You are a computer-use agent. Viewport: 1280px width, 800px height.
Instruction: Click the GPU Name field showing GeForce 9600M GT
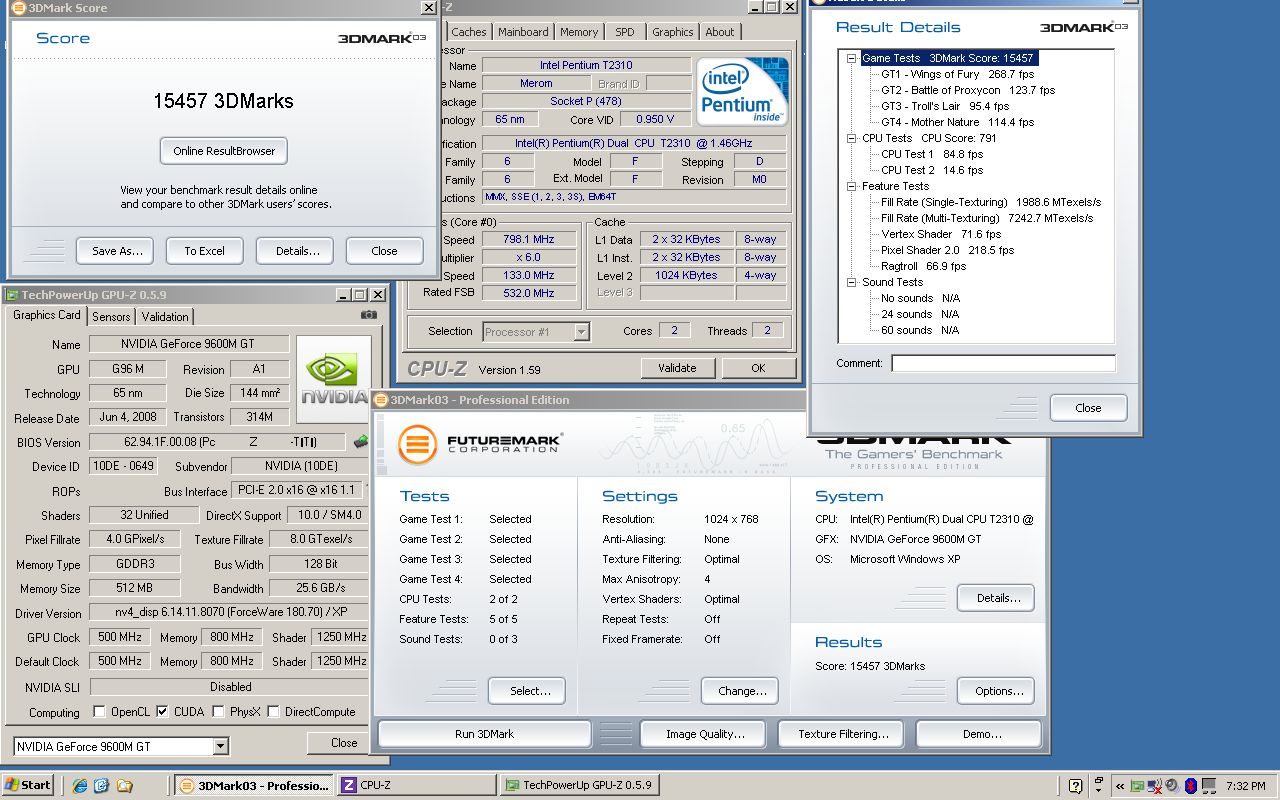189,344
